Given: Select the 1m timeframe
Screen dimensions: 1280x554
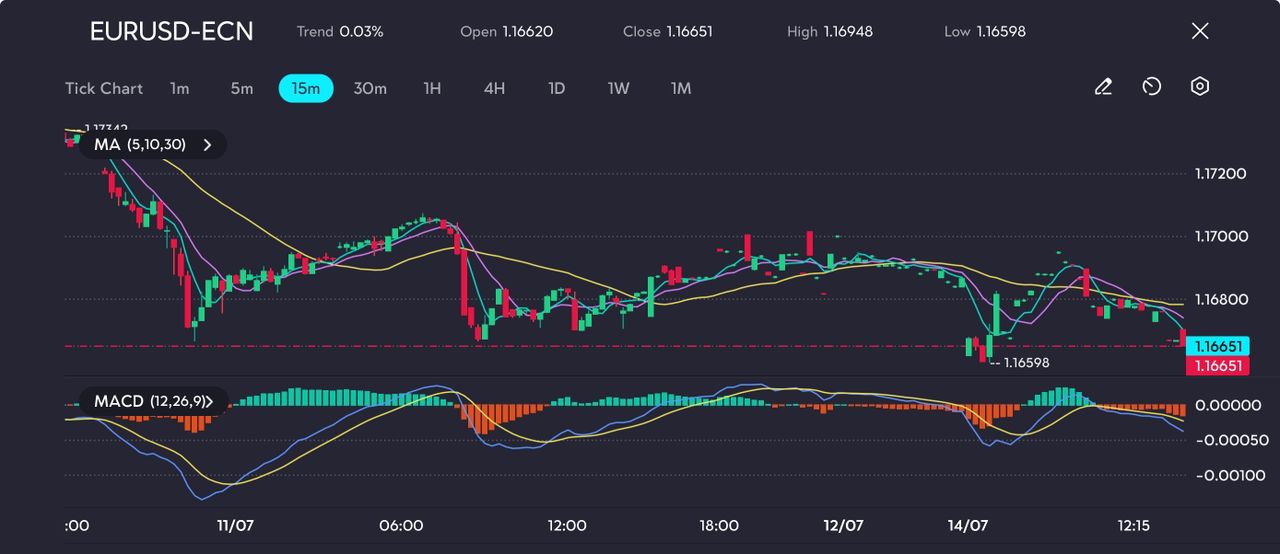Looking at the screenshot, I should 179,88.
